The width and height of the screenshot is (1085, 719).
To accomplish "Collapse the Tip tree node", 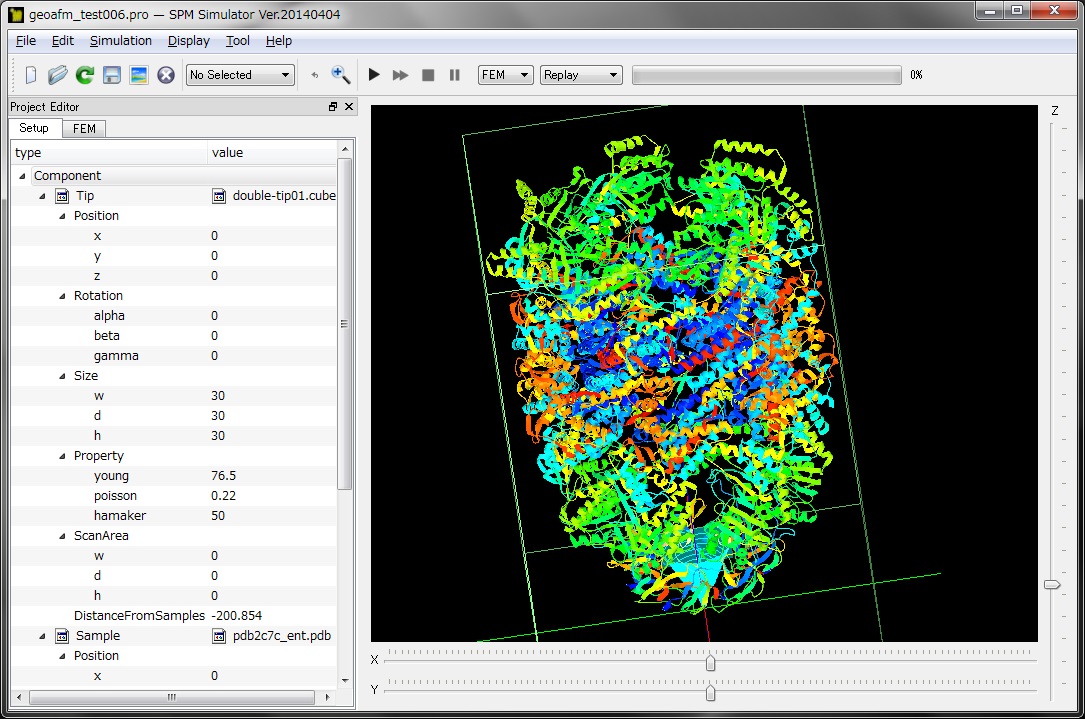I will [42, 196].
